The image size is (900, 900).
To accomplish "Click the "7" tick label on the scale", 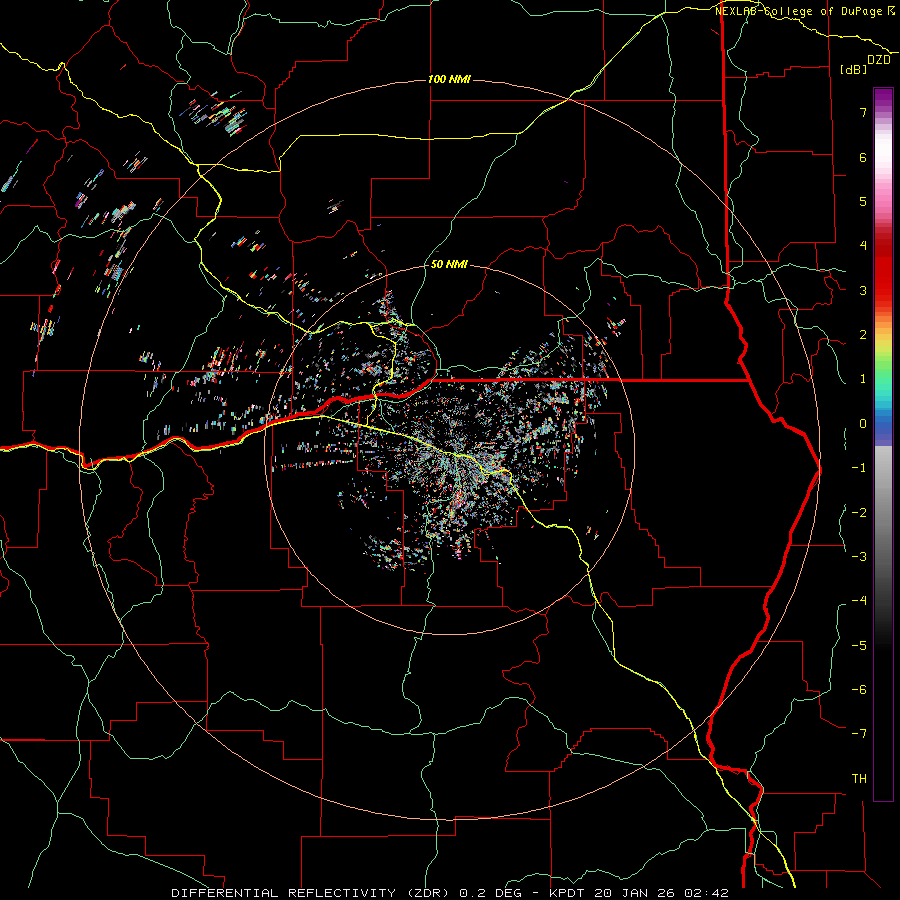I will [x=863, y=112].
